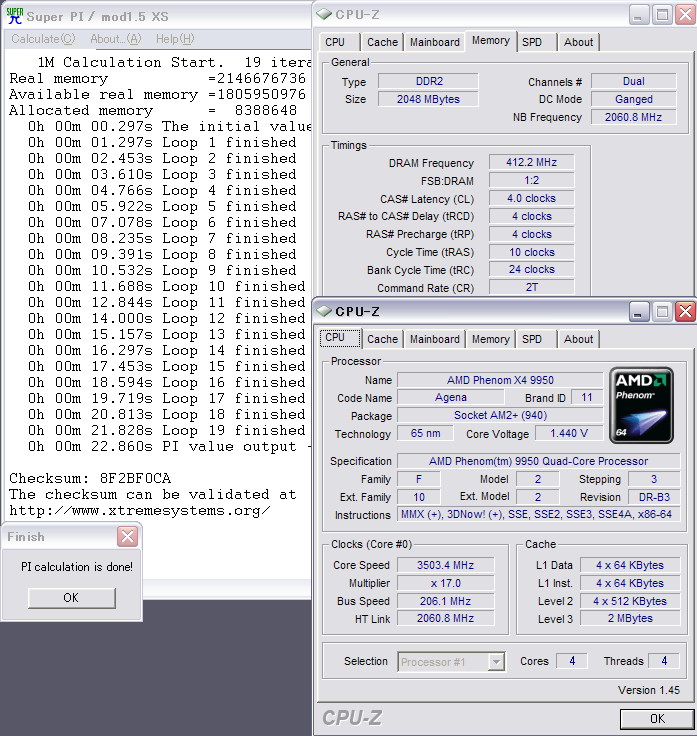Screen dimensions: 697x736
Task: Click the Socket AM2+ (940) package field
Action: point(500,415)
